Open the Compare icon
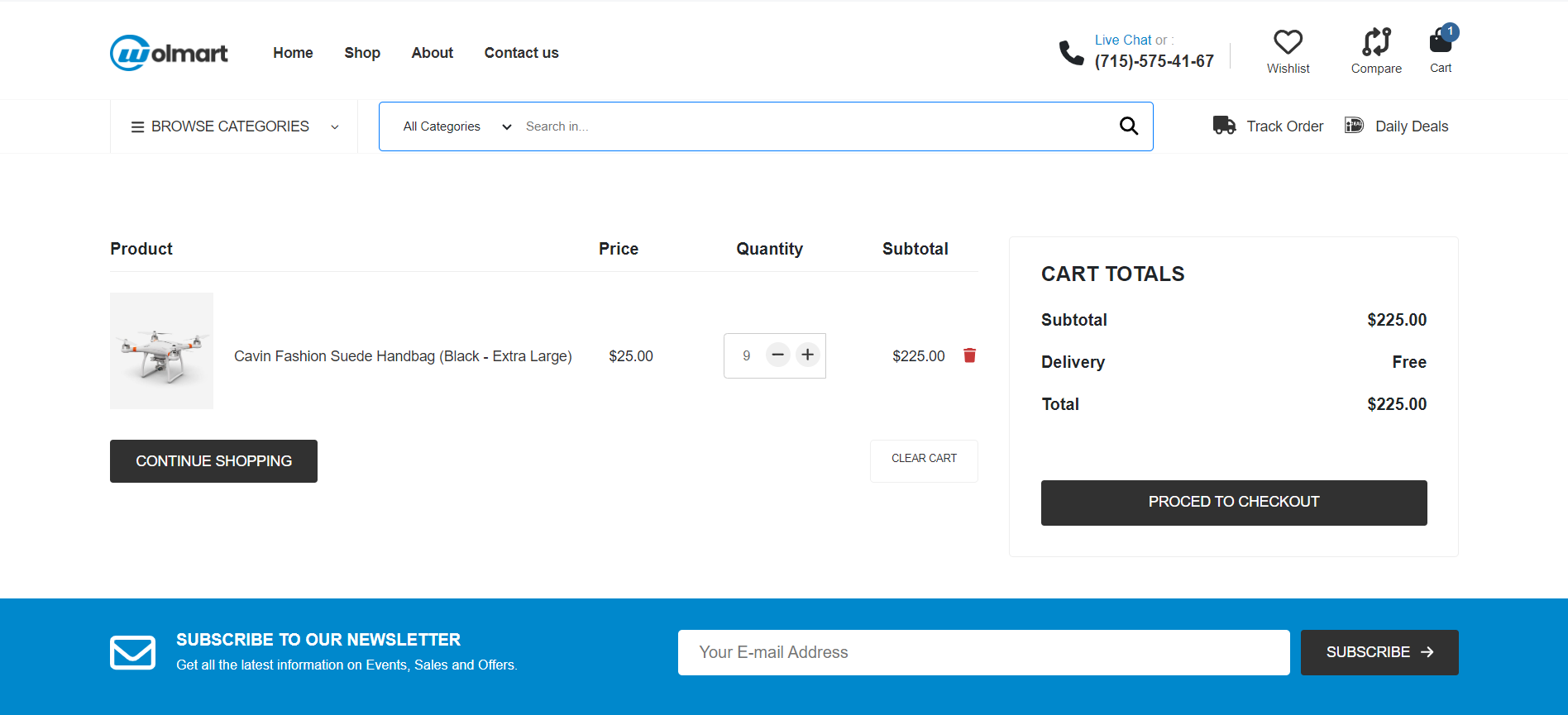 tap(1376, 42)
